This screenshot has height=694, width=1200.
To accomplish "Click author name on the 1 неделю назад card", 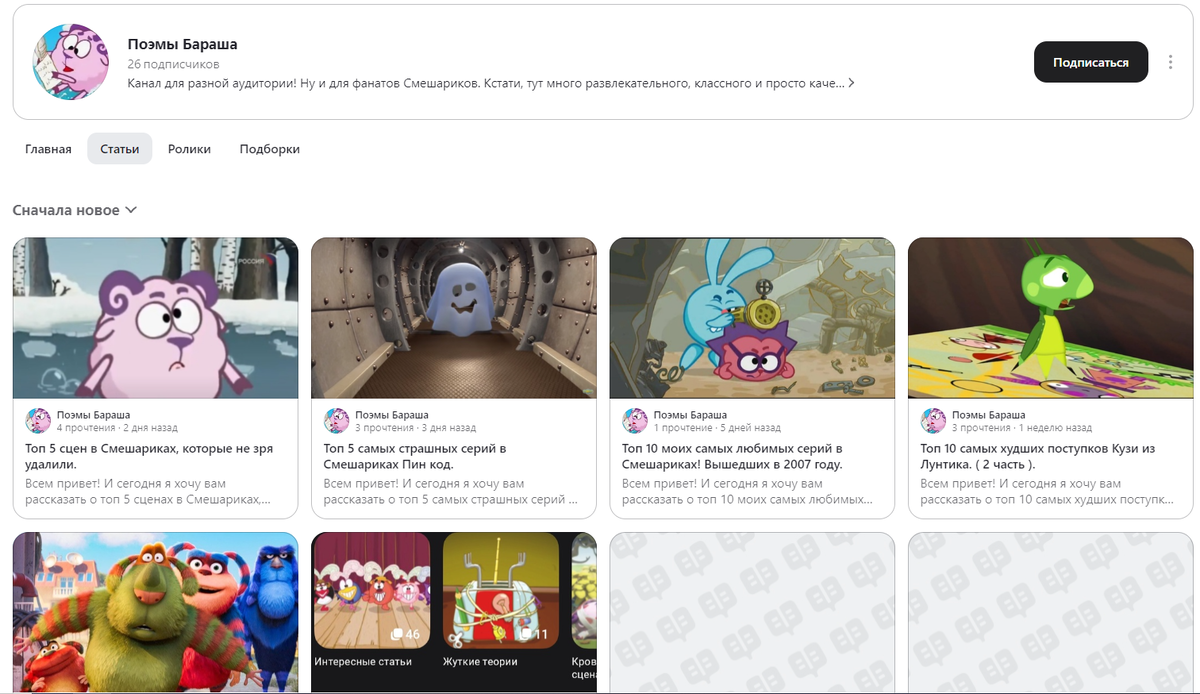I will pyautogui.click(x=988, y=415).
